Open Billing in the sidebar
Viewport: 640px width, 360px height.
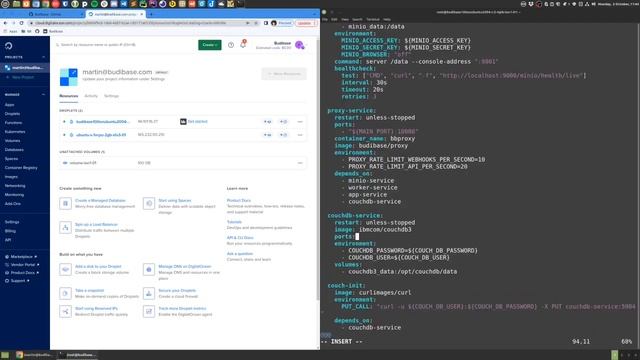click(10, 231)
